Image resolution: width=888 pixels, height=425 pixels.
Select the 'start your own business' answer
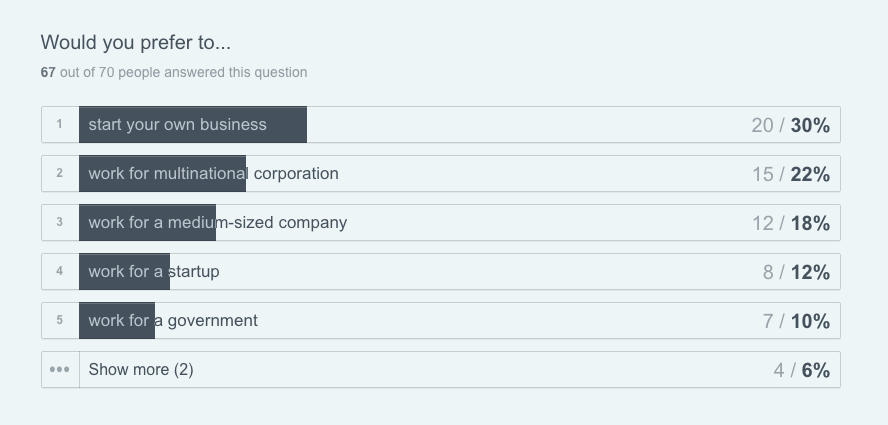pyautogui.click(x=177, y=125)
